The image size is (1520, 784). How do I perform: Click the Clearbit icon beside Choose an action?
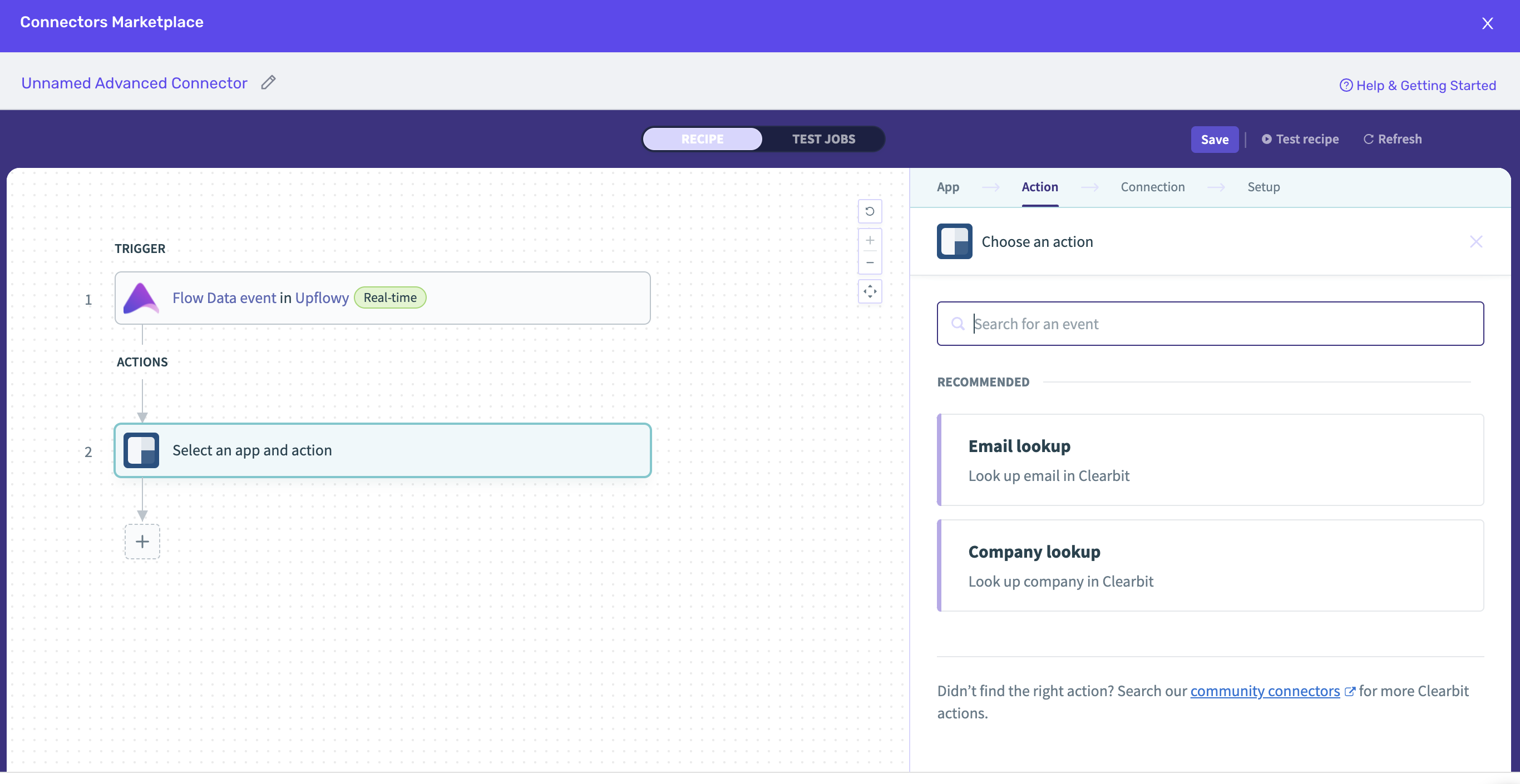click(955, 241)
